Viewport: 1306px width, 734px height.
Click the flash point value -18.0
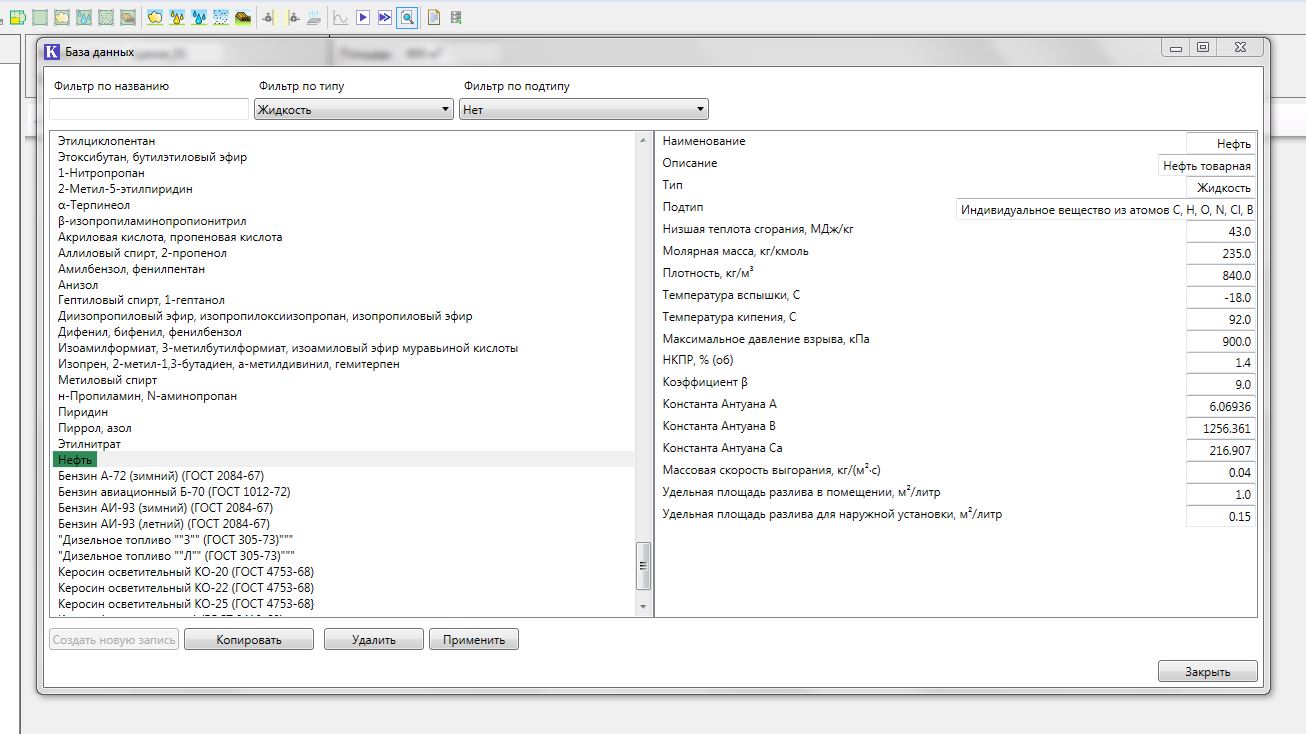(1221, 298)
